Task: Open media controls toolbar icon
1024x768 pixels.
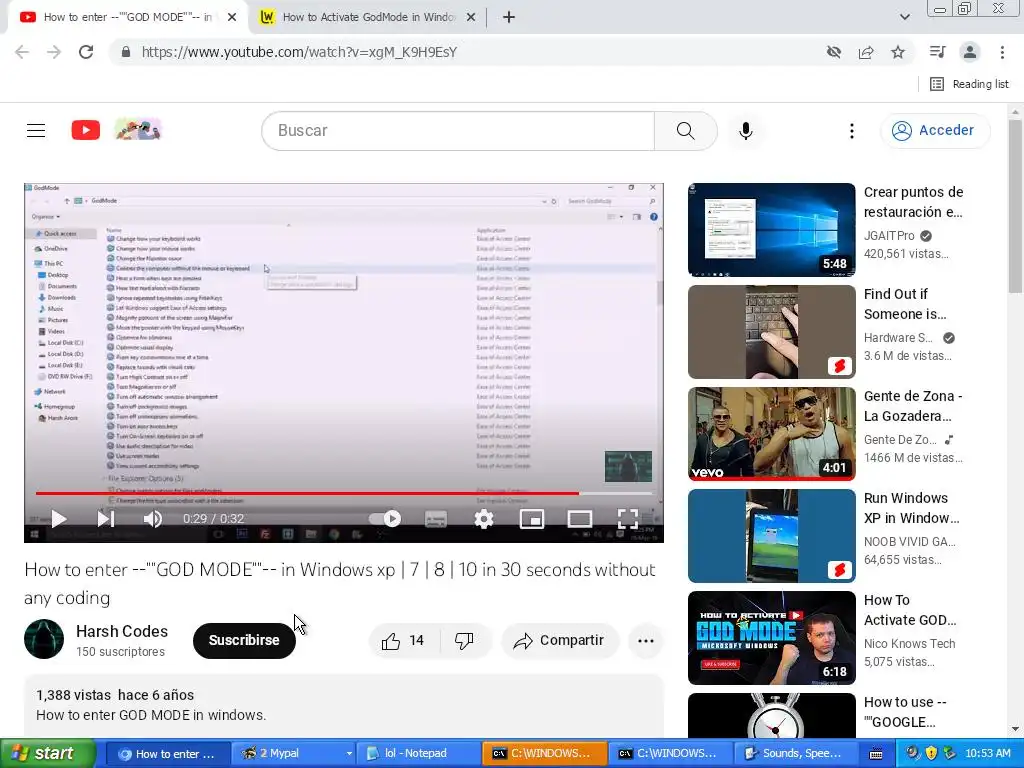Action: coord(938,52)
